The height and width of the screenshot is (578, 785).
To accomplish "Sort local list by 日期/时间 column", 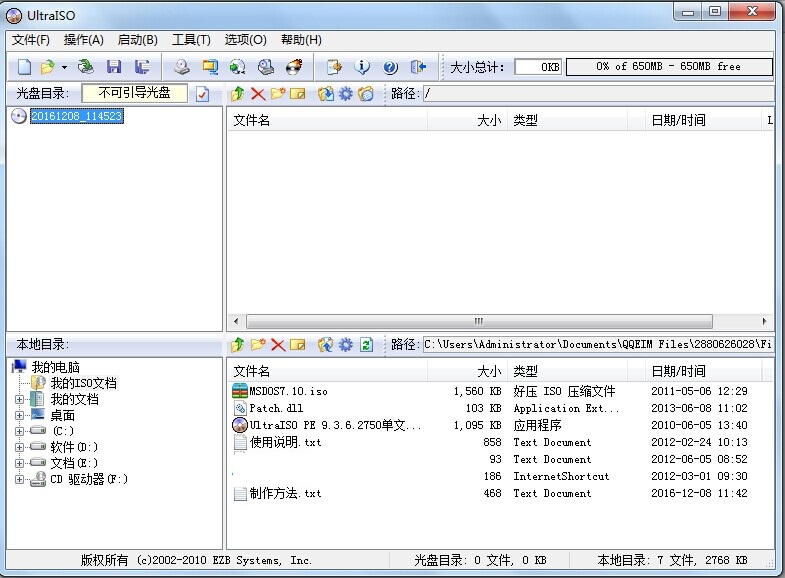I will coord(702,371).
